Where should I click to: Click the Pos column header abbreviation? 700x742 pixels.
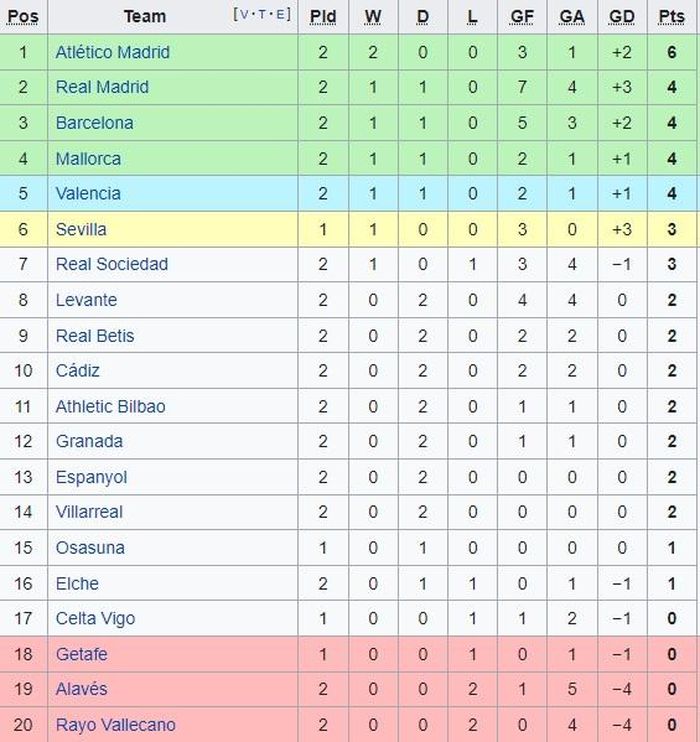(x=23, y=17)
